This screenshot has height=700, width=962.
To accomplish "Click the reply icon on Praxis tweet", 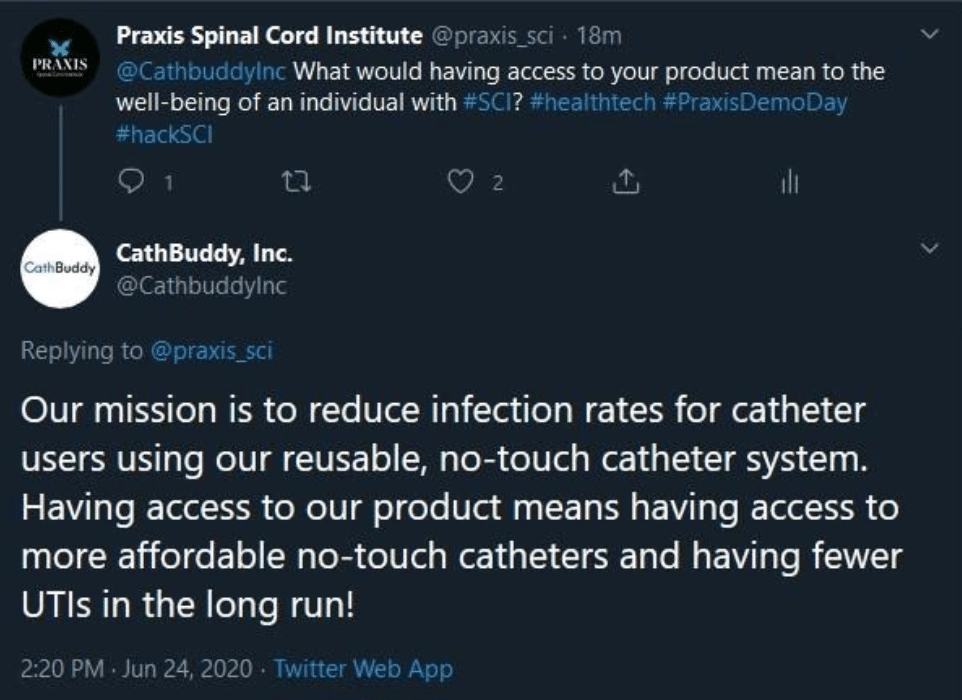I will [130, 182].
